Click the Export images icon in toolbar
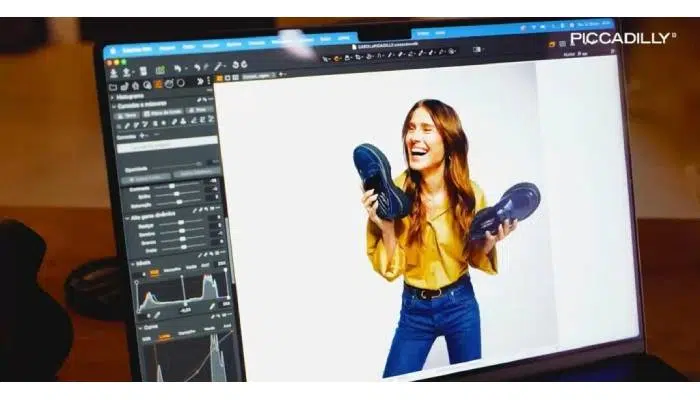The width and height of the screenshot is (700, 400). [127, 72]
